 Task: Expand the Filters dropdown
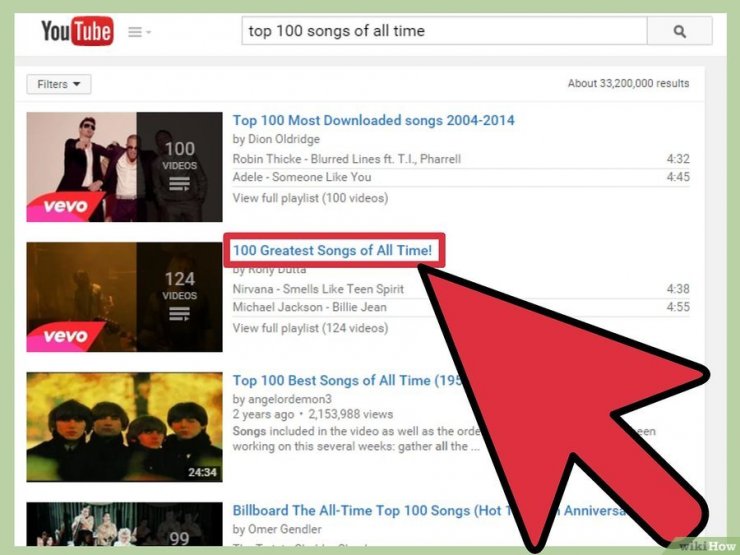(x=59, y=84)
